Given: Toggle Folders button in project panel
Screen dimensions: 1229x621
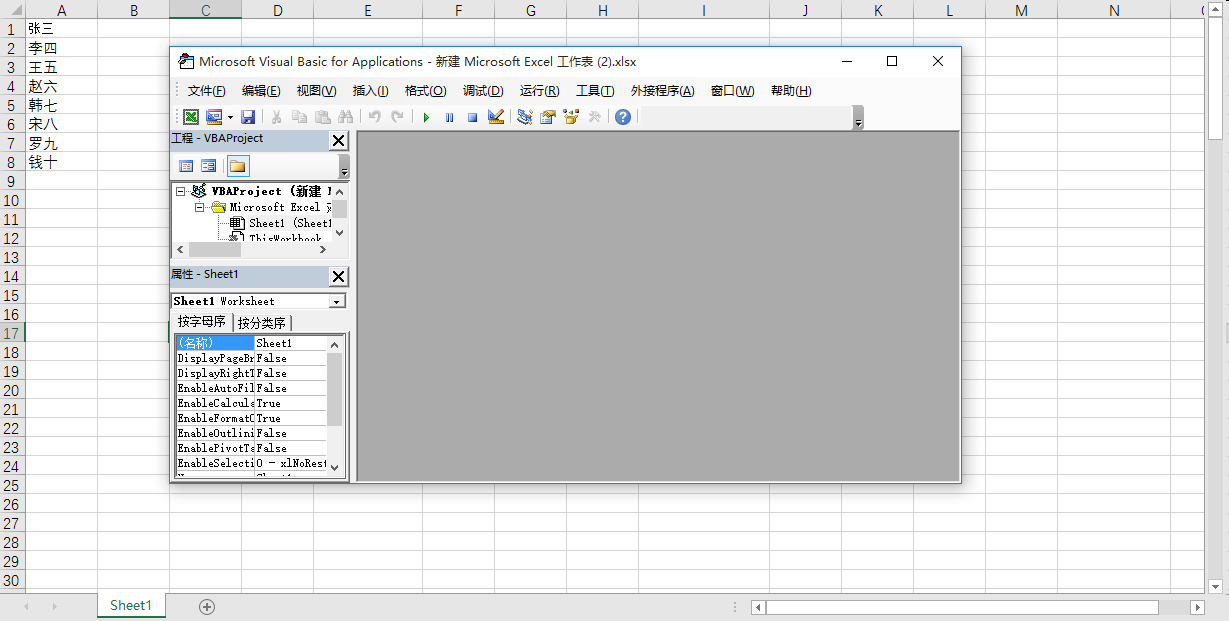Looking at the screenshot, I should [237, 166].
